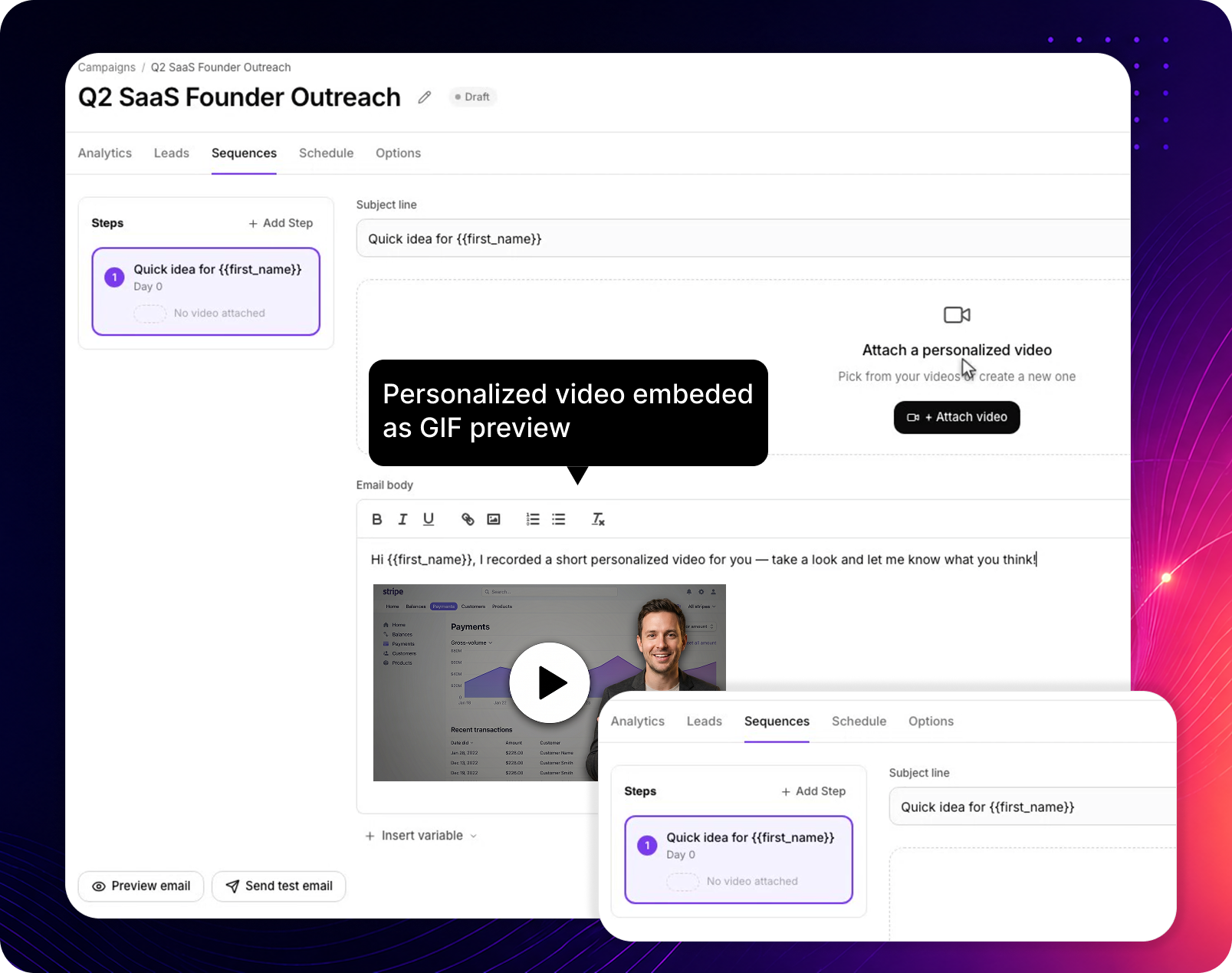
Task: Open Analytics tab in the overlay card
Action: click(x=638, y=722)
